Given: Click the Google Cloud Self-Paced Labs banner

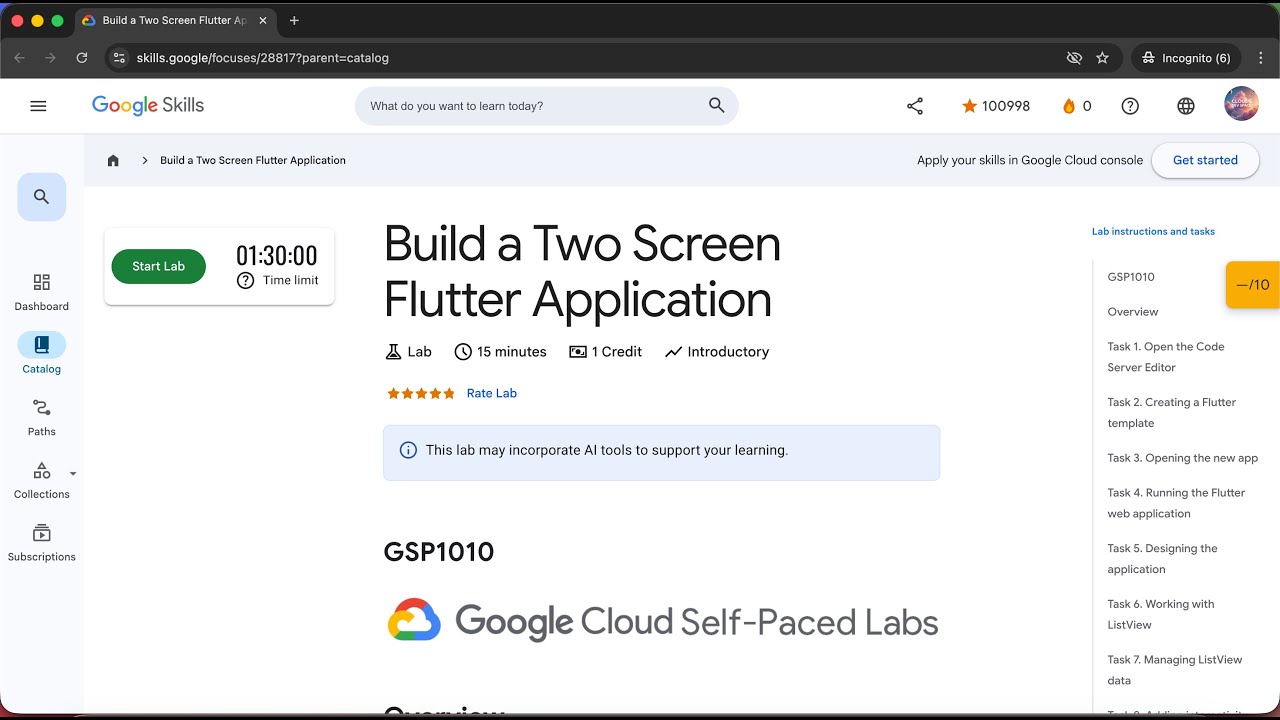Looking at the screenshot, I should coord(662,621).
